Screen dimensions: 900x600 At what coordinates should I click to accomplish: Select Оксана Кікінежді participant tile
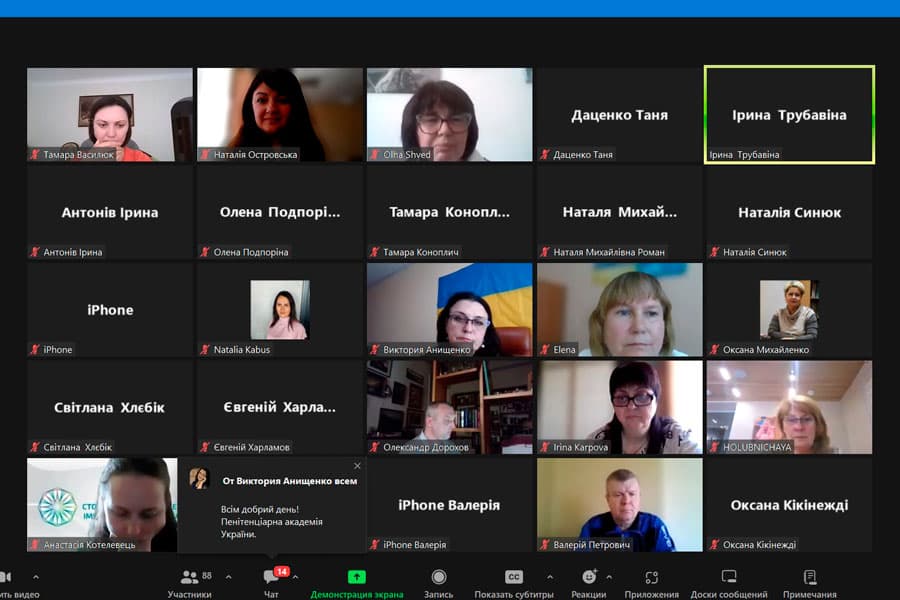(x=789, y=505)
